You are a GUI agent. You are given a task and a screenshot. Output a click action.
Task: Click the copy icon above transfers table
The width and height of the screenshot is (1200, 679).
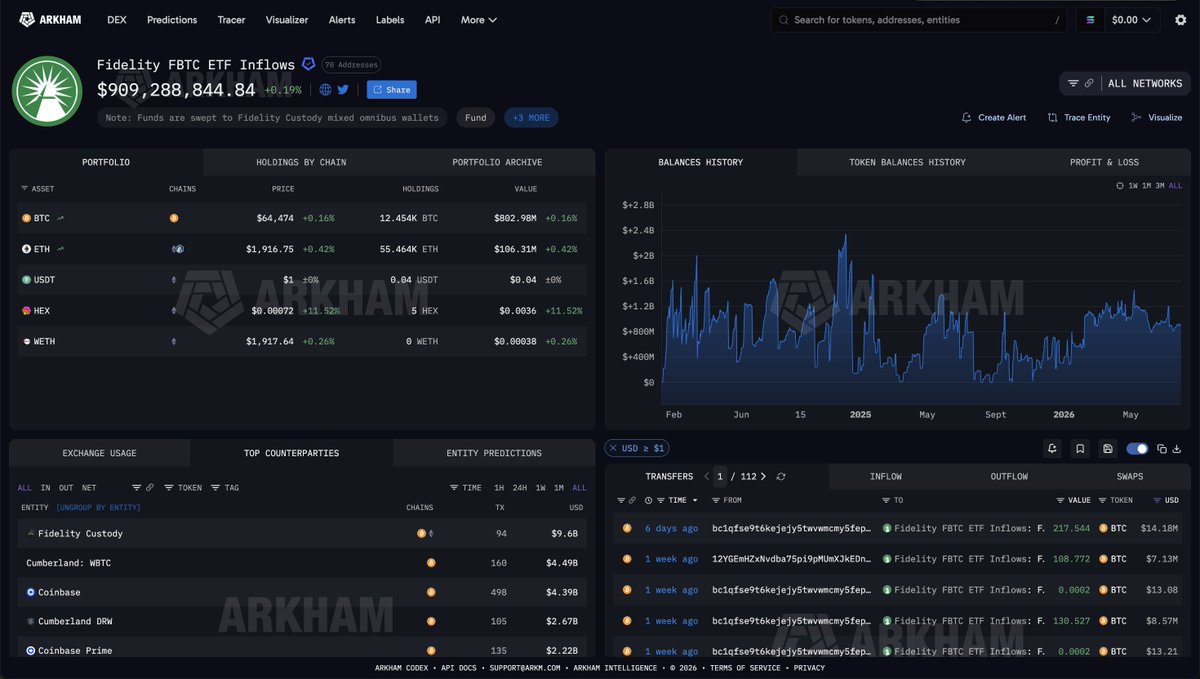[x=1162, y=449]
